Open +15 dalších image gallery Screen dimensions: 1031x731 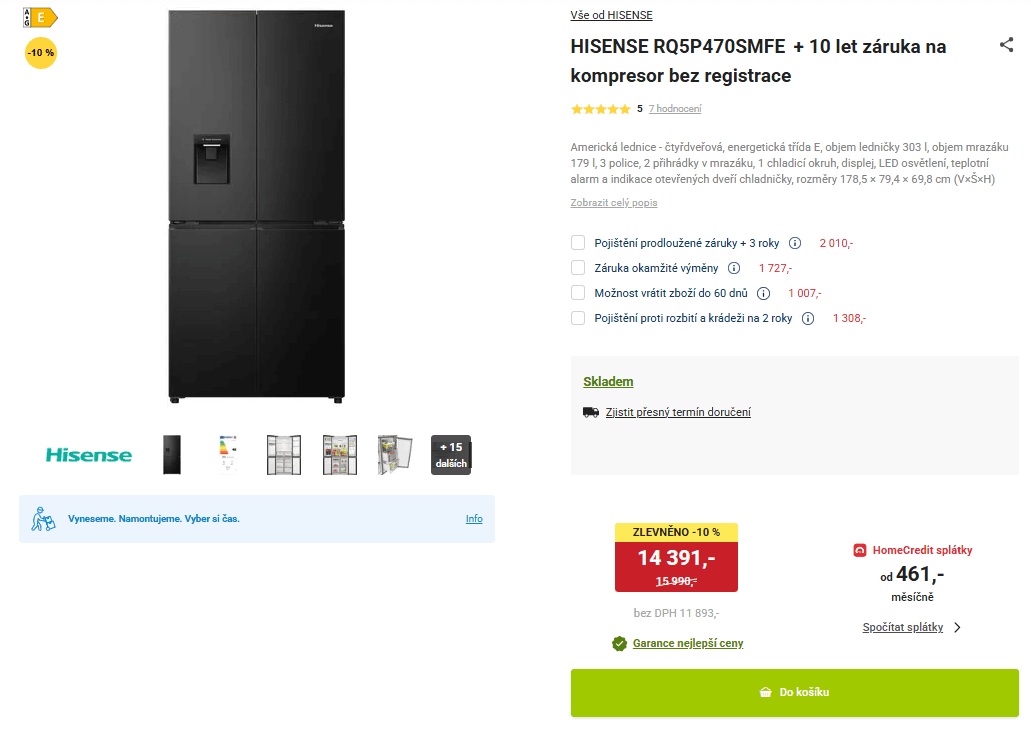[x=451, y=454]
